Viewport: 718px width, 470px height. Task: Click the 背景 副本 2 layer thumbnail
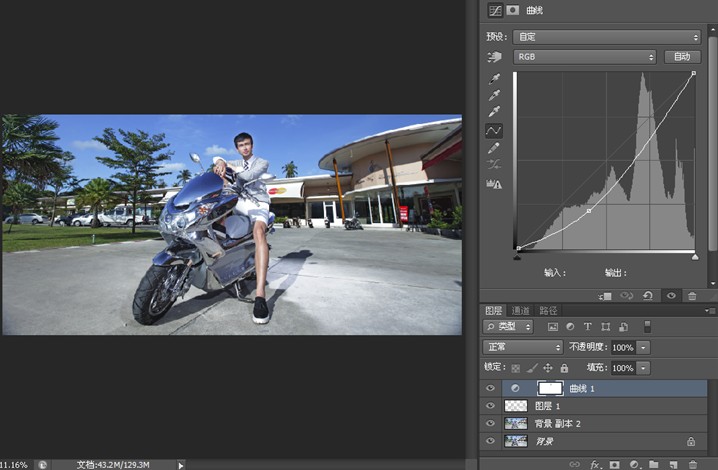pos(516,423)
